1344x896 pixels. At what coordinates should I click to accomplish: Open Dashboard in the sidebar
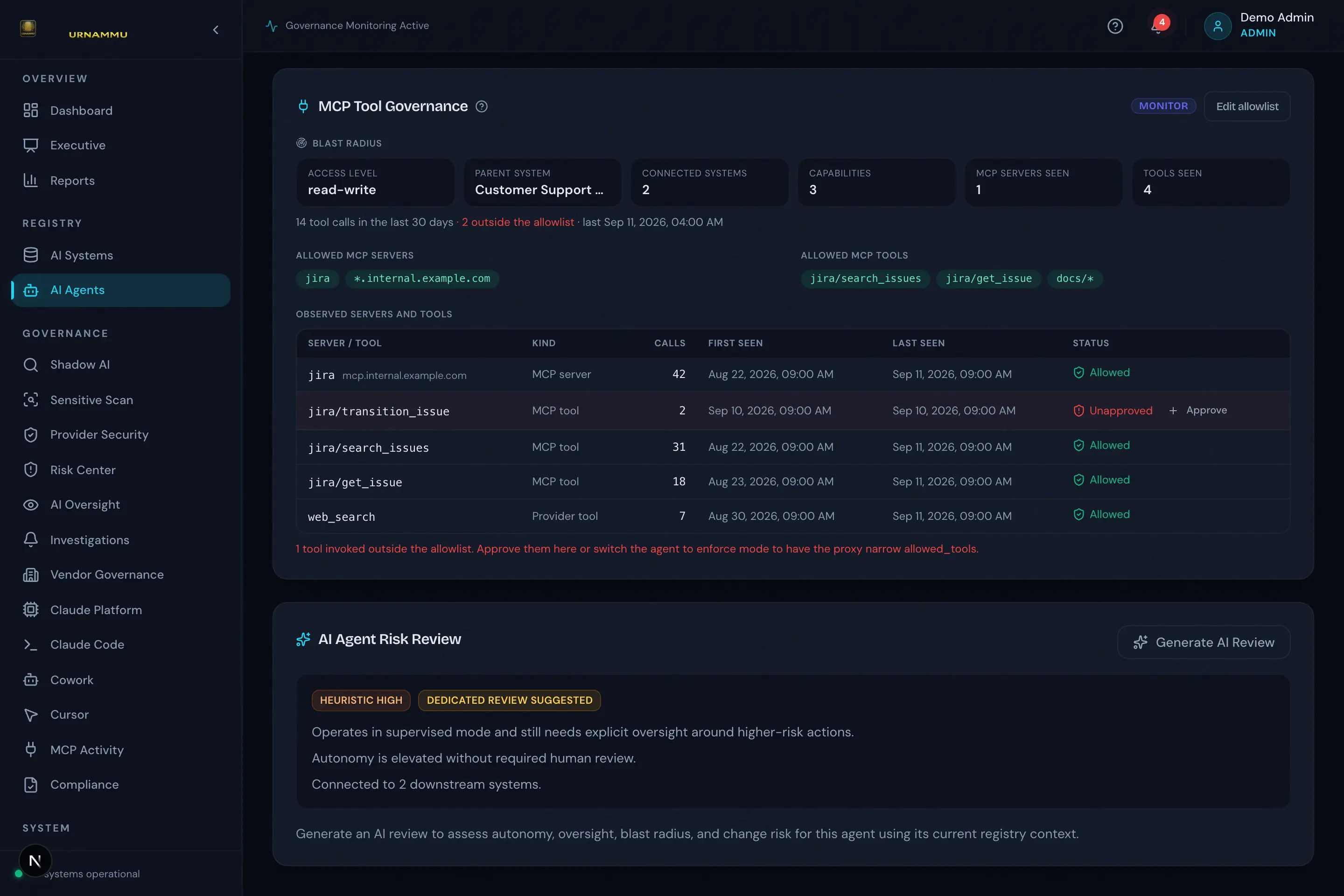[x=120, y=110]
